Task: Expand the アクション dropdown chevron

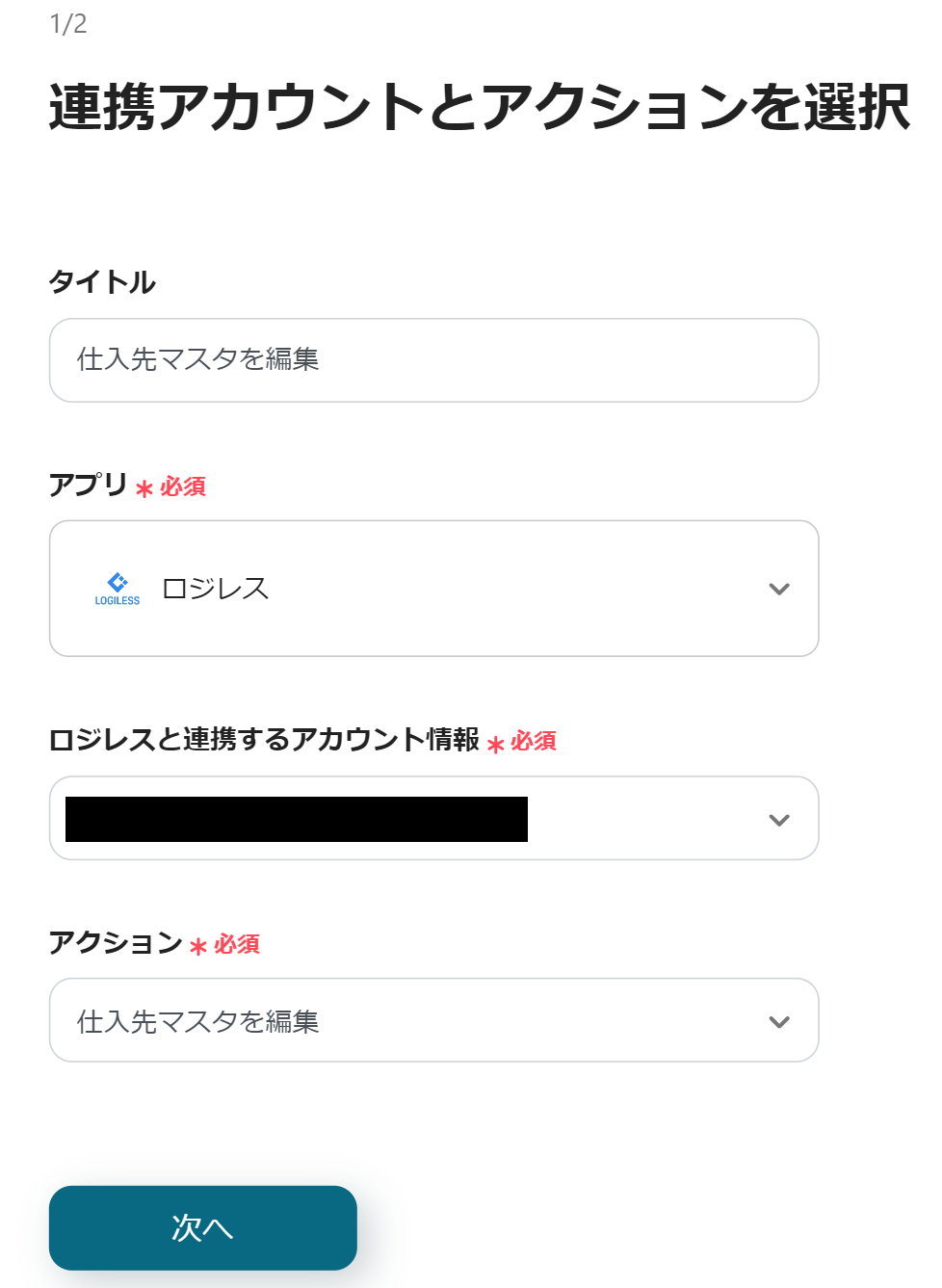Action: tap(779, 1022)
